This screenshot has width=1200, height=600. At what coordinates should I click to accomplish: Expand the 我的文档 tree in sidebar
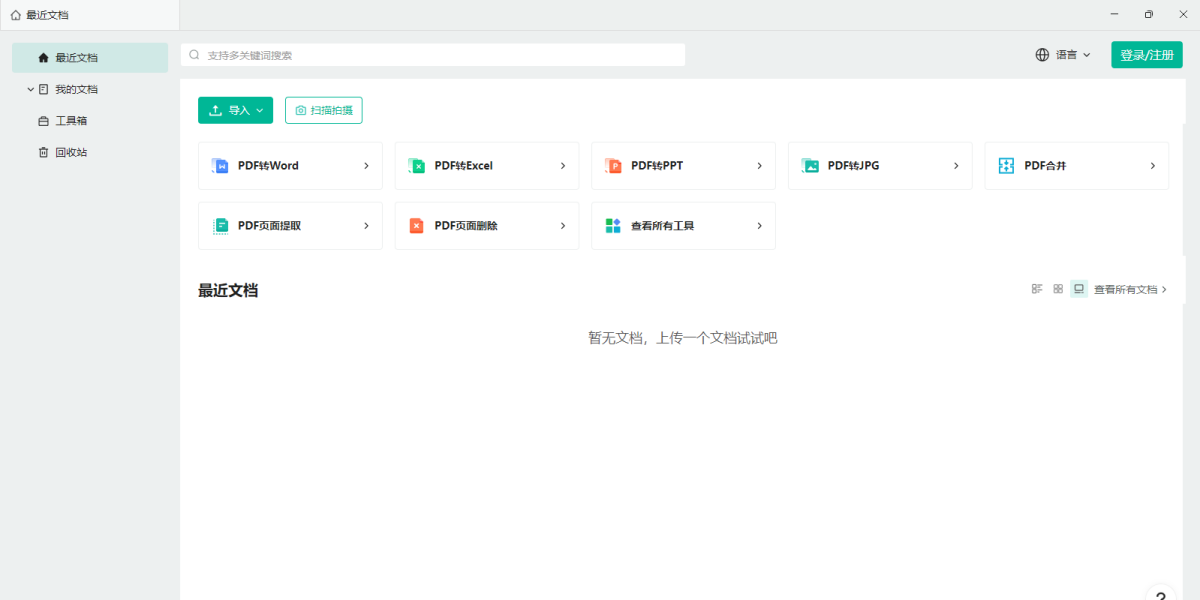(31, 89)
